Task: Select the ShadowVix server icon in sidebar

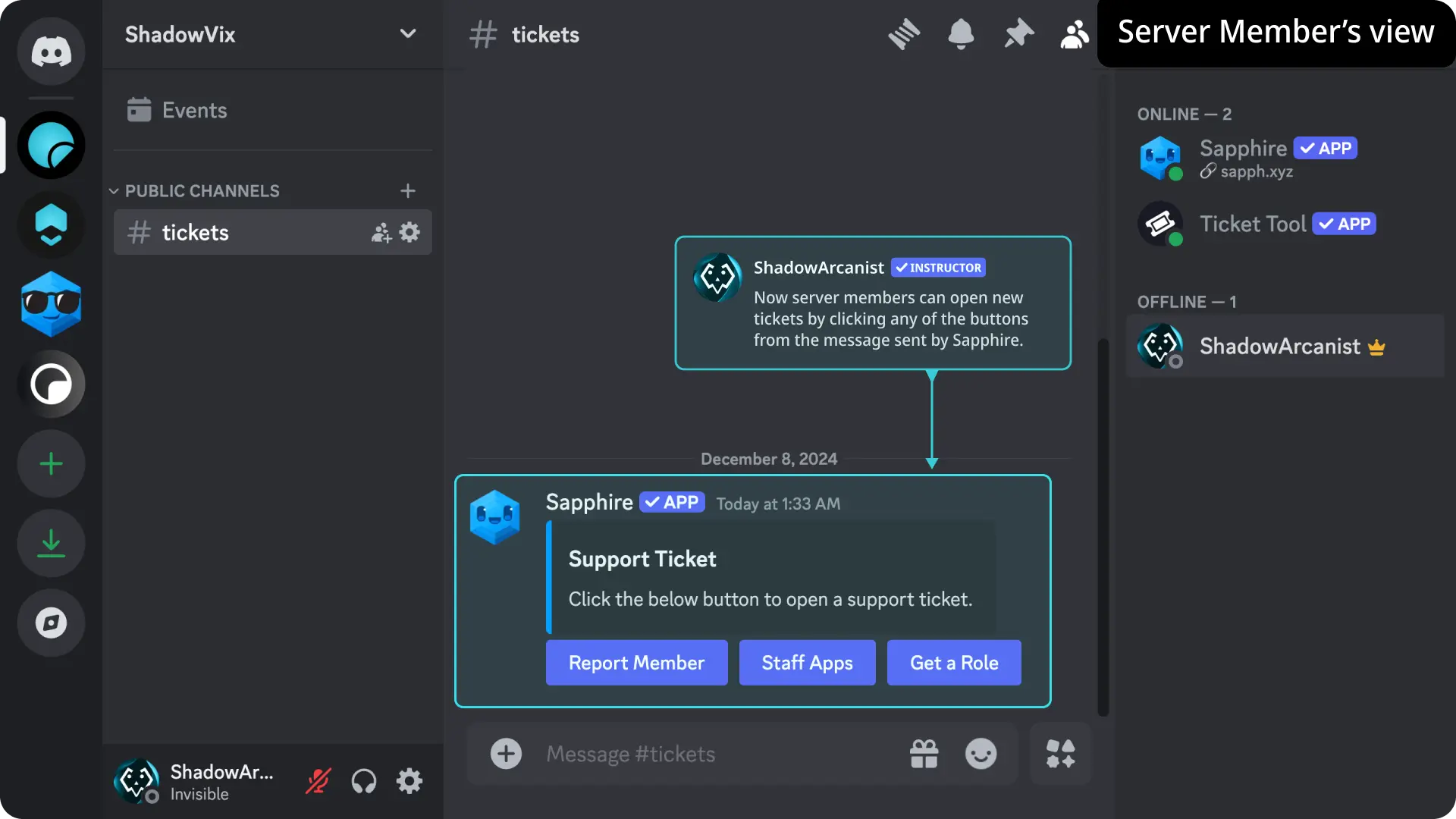Action: pyautogui.click(x=51, y=145)
